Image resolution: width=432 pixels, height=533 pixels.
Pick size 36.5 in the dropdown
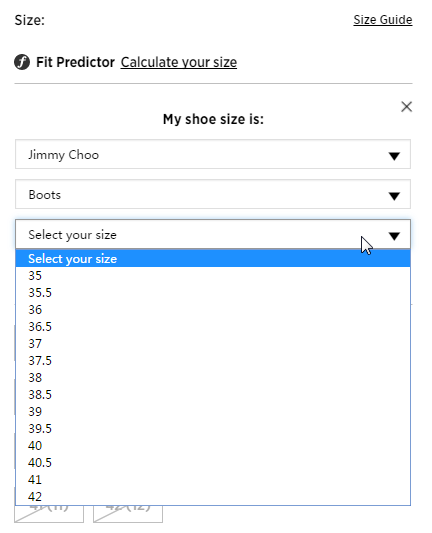tap(213, 327)
